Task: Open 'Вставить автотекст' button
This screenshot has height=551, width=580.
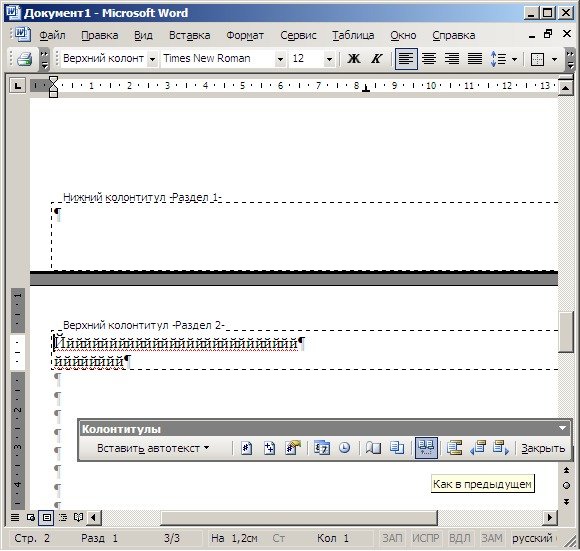Action: tap(153, 448)
